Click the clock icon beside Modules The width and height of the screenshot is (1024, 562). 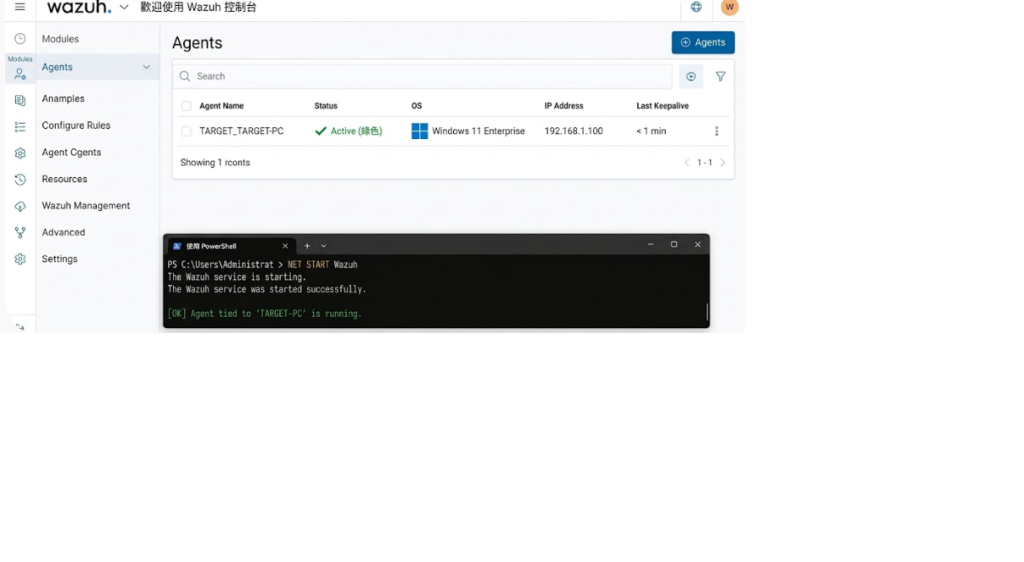(20, 39)
